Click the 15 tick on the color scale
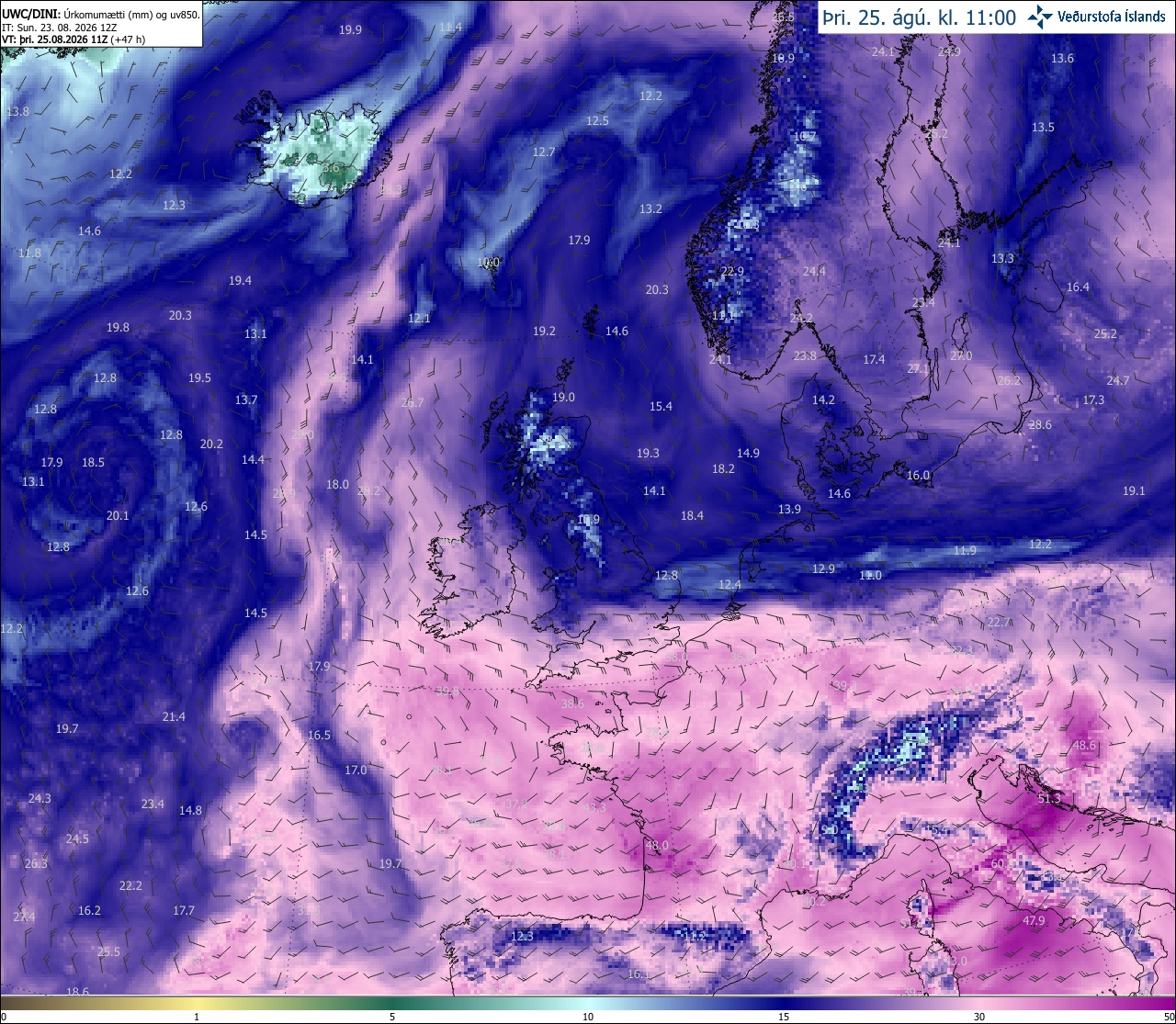Screen dimensions: 1176x1024 [x=784, y=1017]
